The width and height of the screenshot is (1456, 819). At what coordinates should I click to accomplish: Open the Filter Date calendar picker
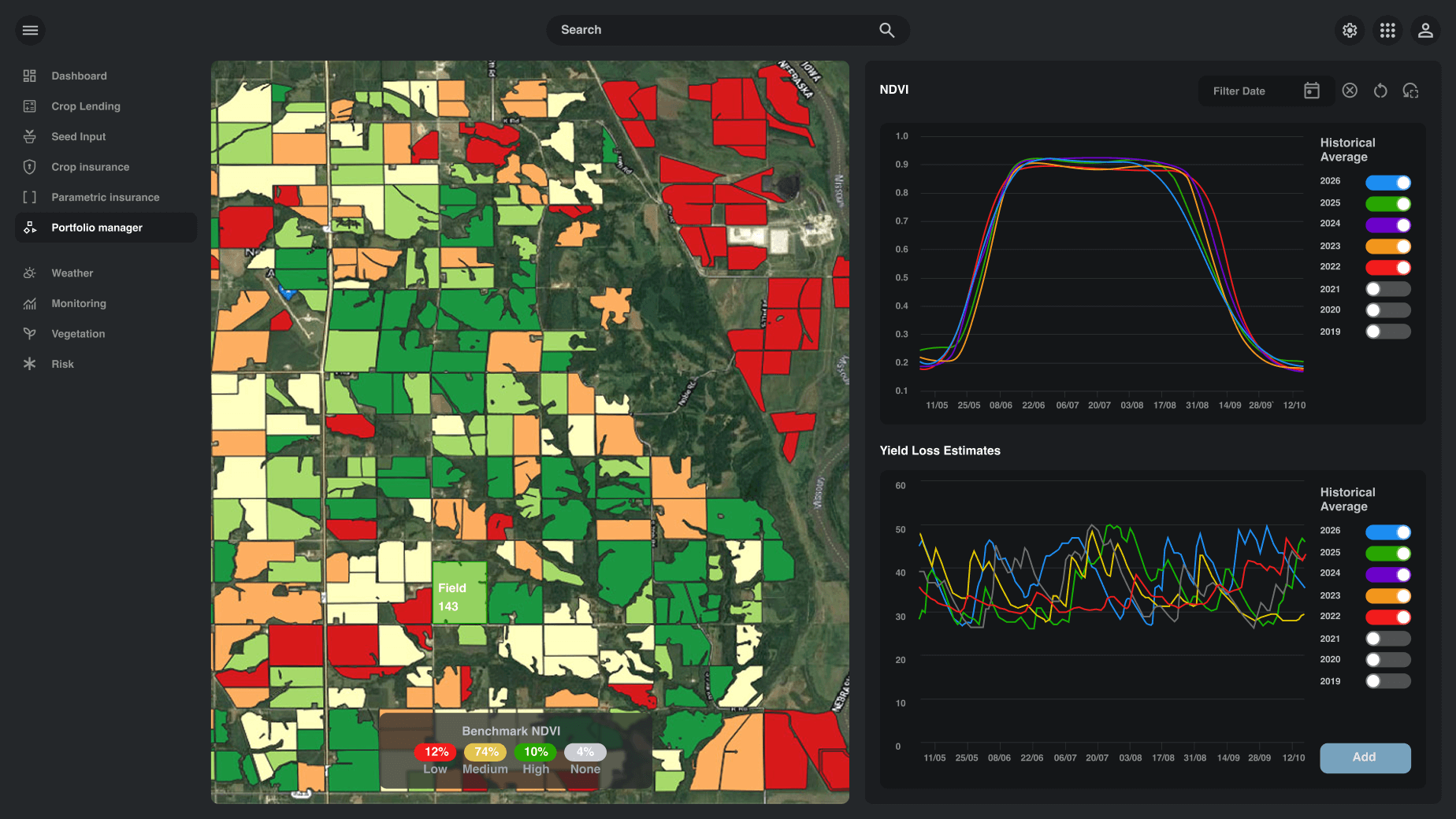tap(1311, 91)
